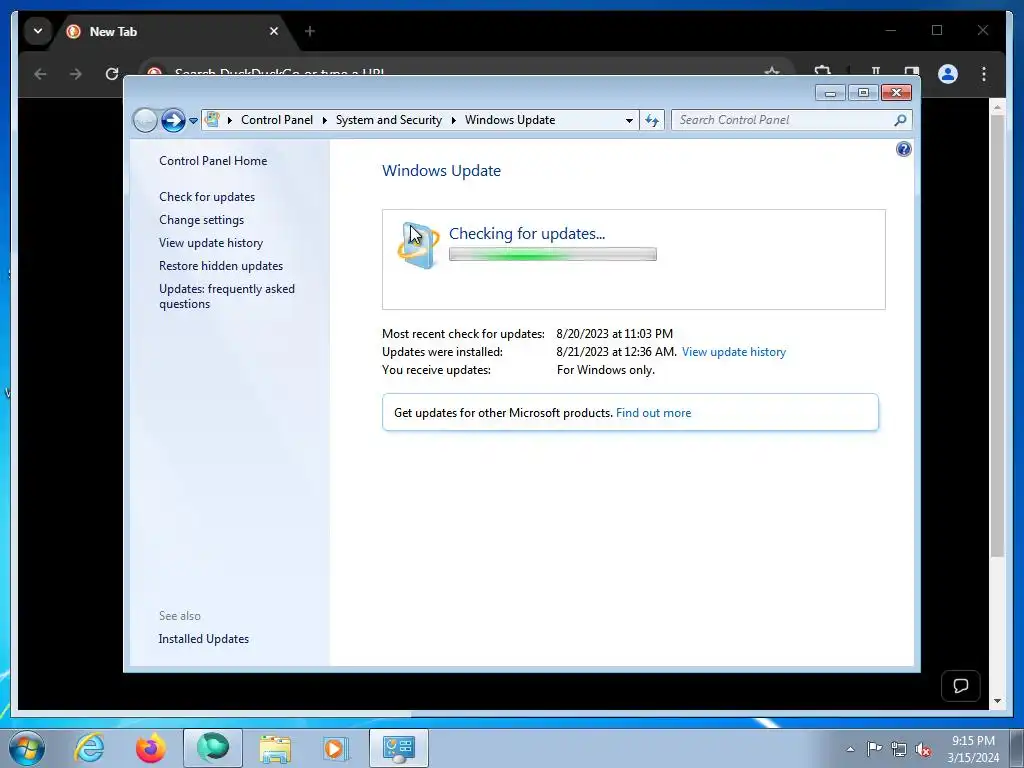Click the refresh button beside address bar
1024x768 pixels.
point(652,120)
